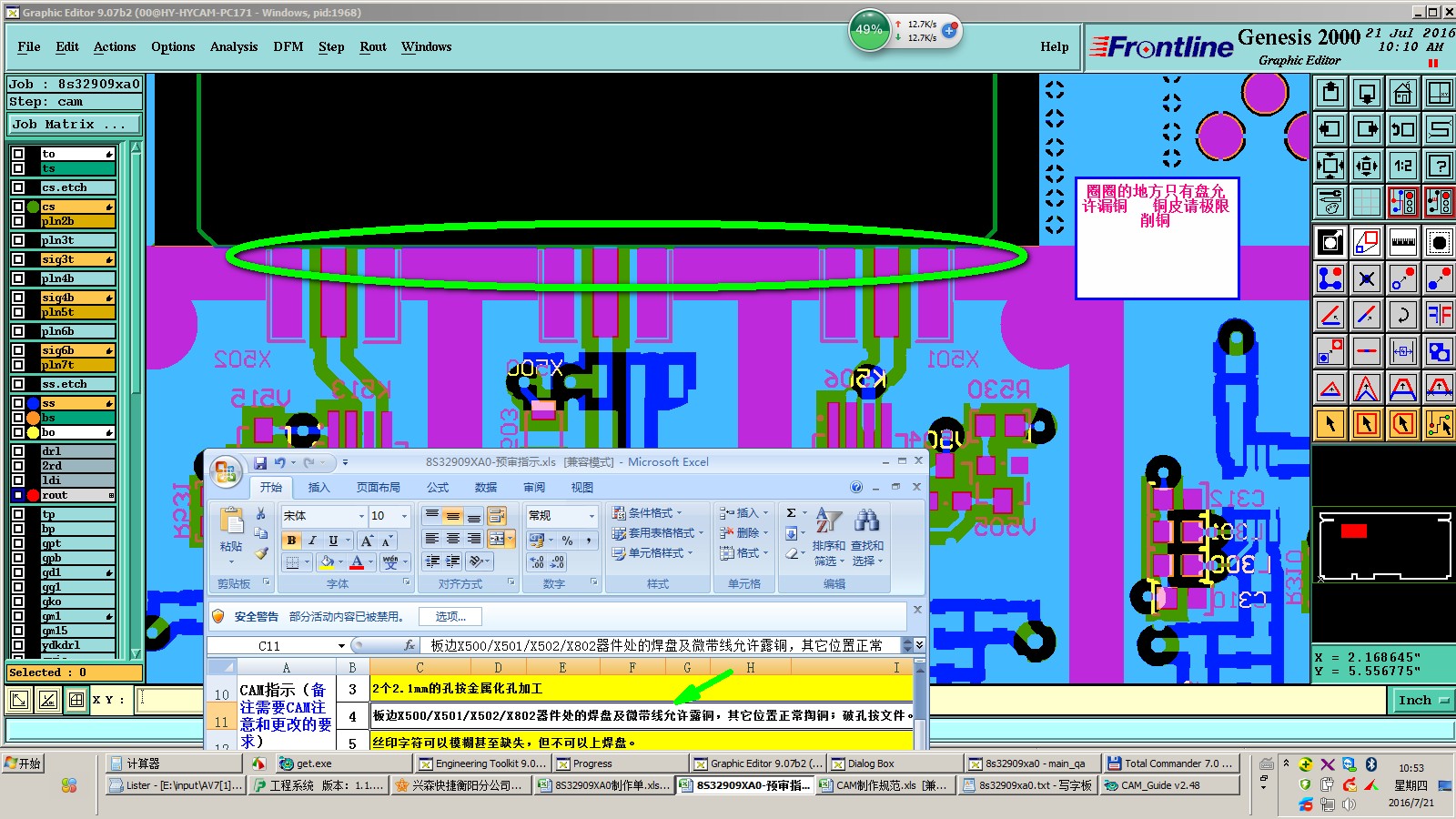The height and width of the screenshot is (819, 1456).
Task: Switch to Excel 审阅 tab
Action: pos(534,487)
